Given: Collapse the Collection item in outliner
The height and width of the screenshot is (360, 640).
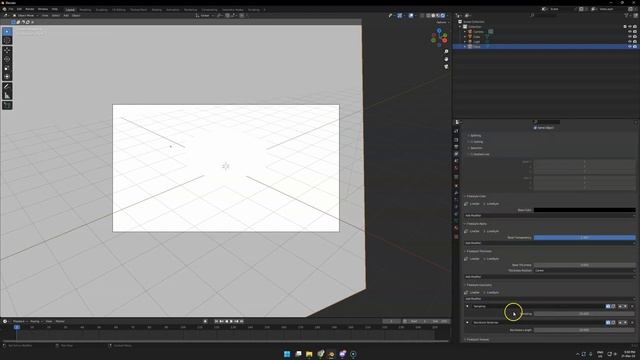Looking at the screenshot, I should [460, 27].
